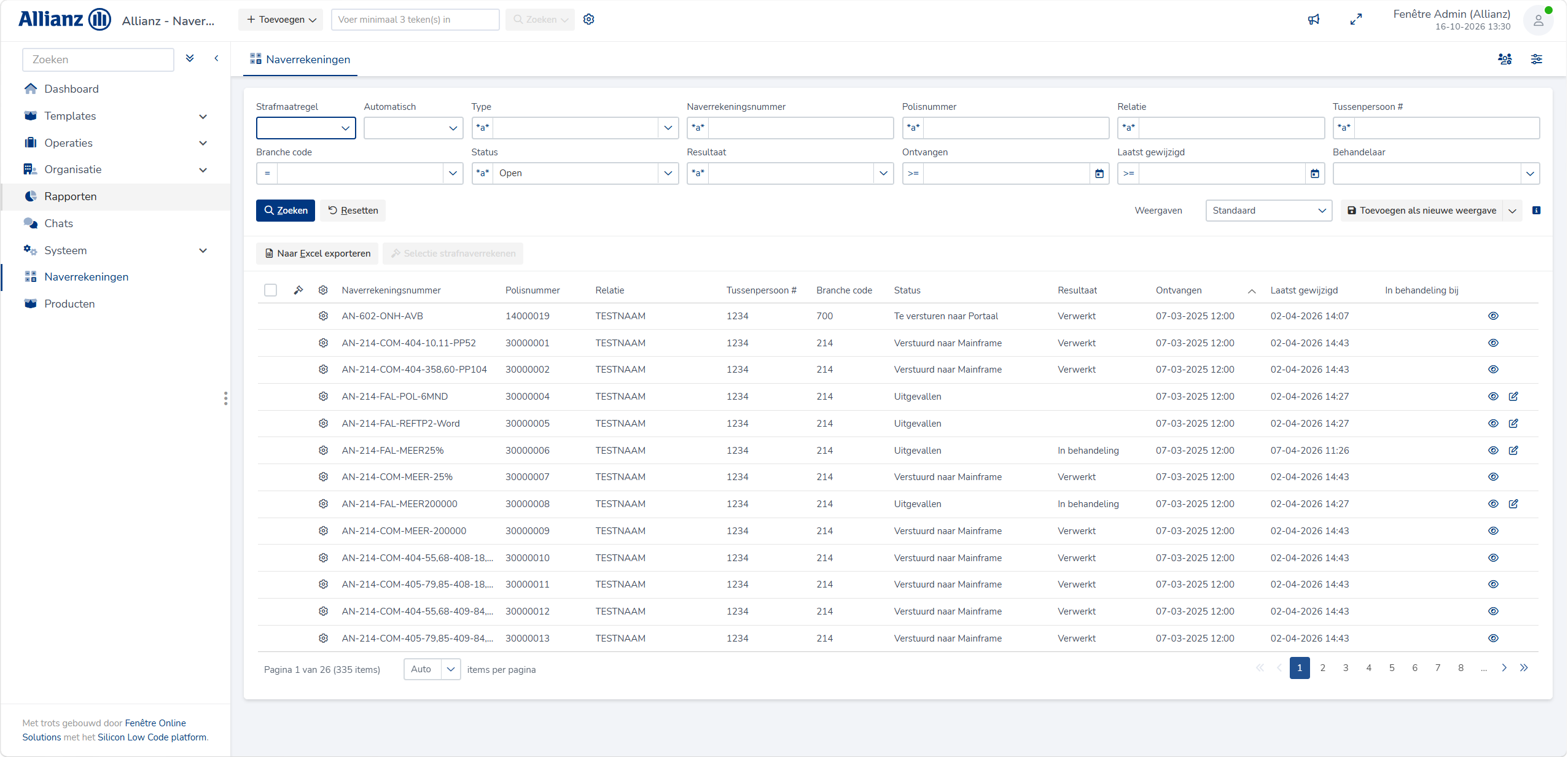
Task: Open Chats in the sidebar
Action: pyautogui.click(x=58, y=223)
